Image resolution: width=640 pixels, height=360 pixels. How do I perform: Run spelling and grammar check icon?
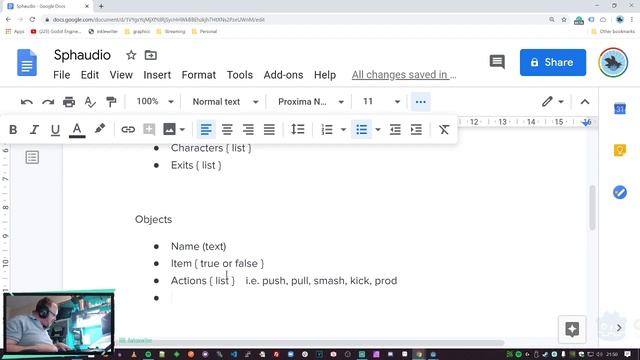click(90, 102)
